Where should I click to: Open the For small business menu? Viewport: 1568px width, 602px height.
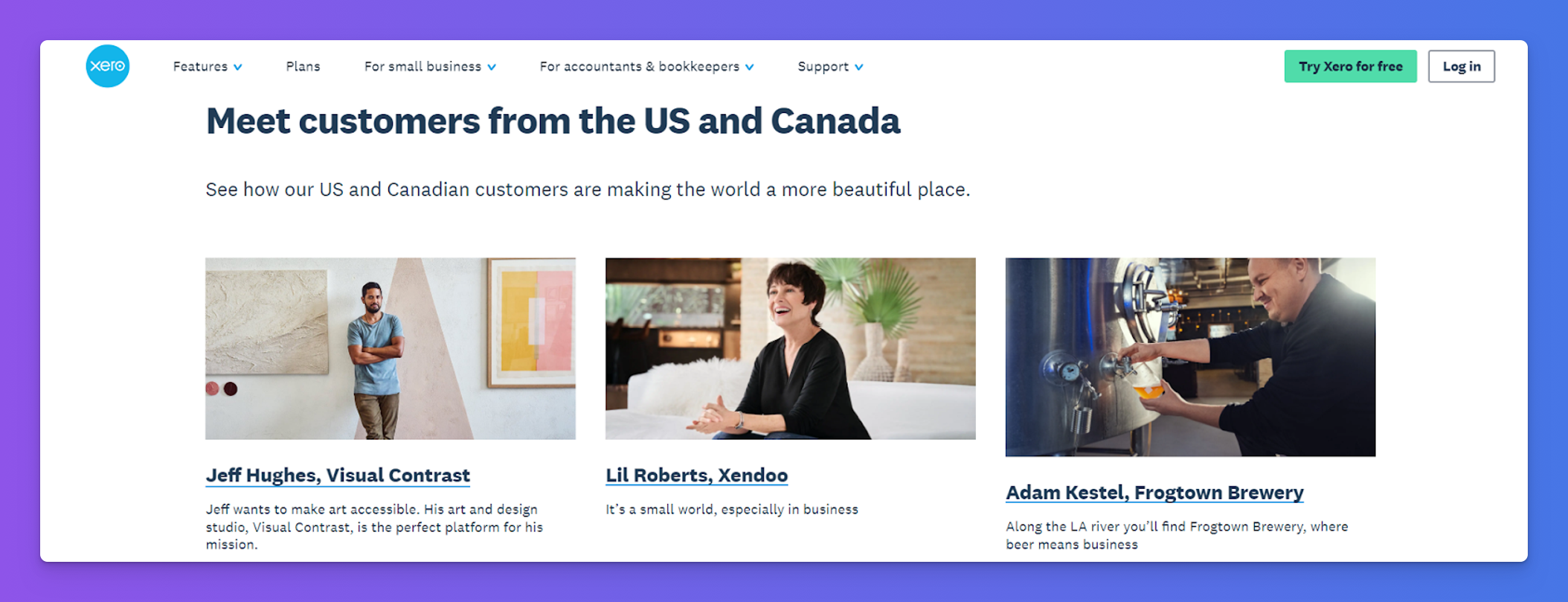[422, 67]
